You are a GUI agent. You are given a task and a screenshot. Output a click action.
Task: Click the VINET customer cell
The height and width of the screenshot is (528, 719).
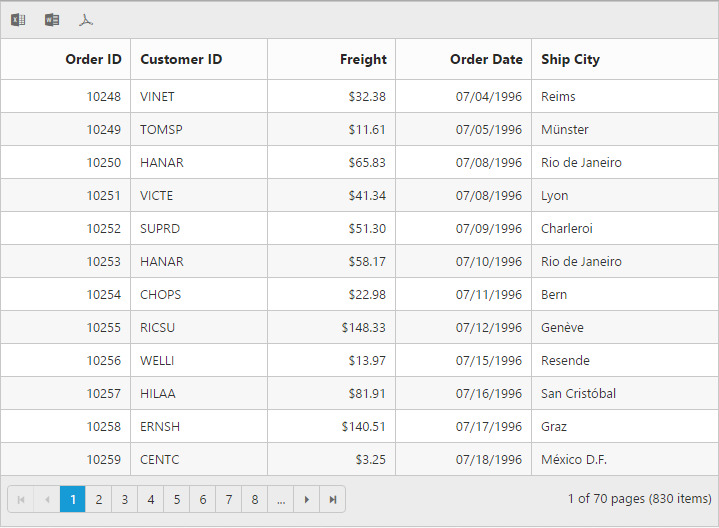point(157,97)
